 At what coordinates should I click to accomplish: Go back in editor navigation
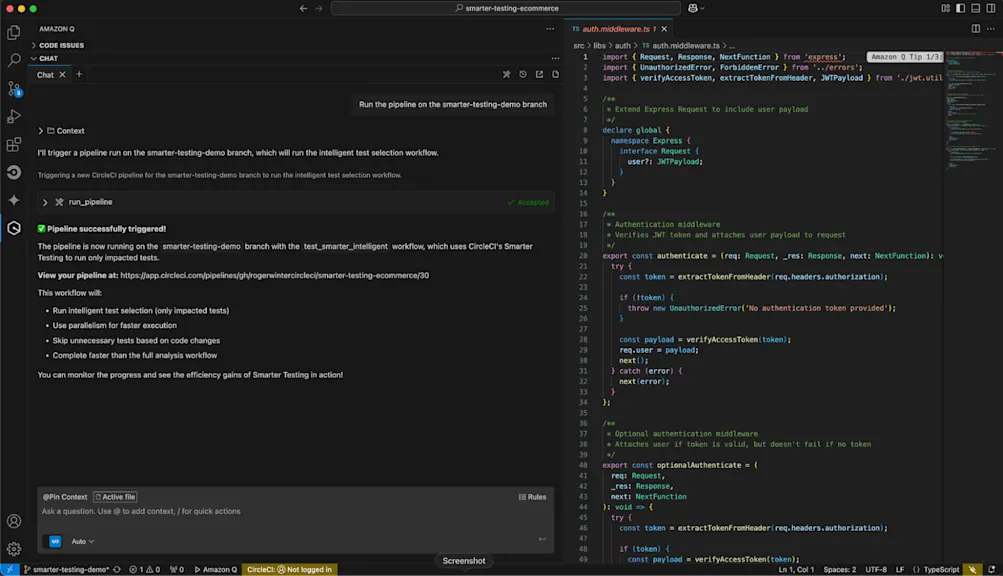[303, 8]
